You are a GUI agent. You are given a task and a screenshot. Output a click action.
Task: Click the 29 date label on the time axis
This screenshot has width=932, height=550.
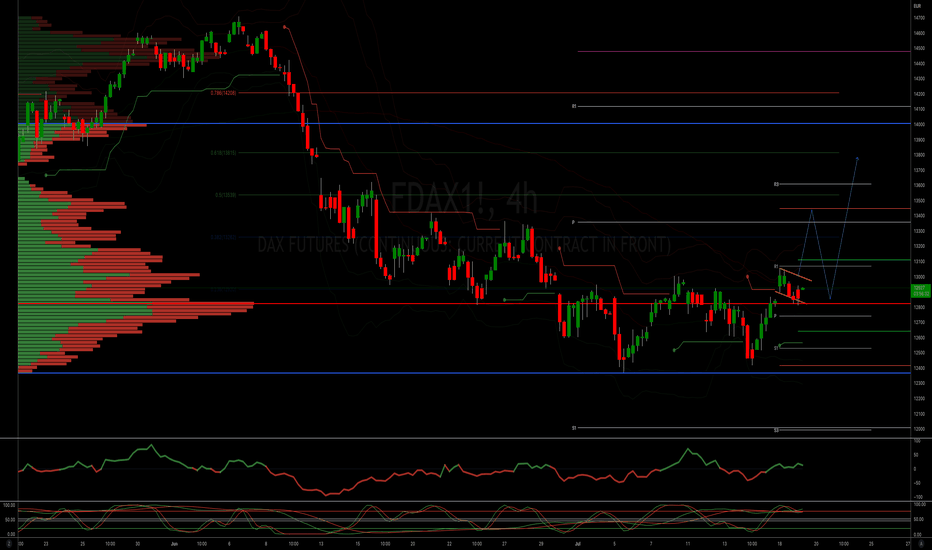(541, 543)
